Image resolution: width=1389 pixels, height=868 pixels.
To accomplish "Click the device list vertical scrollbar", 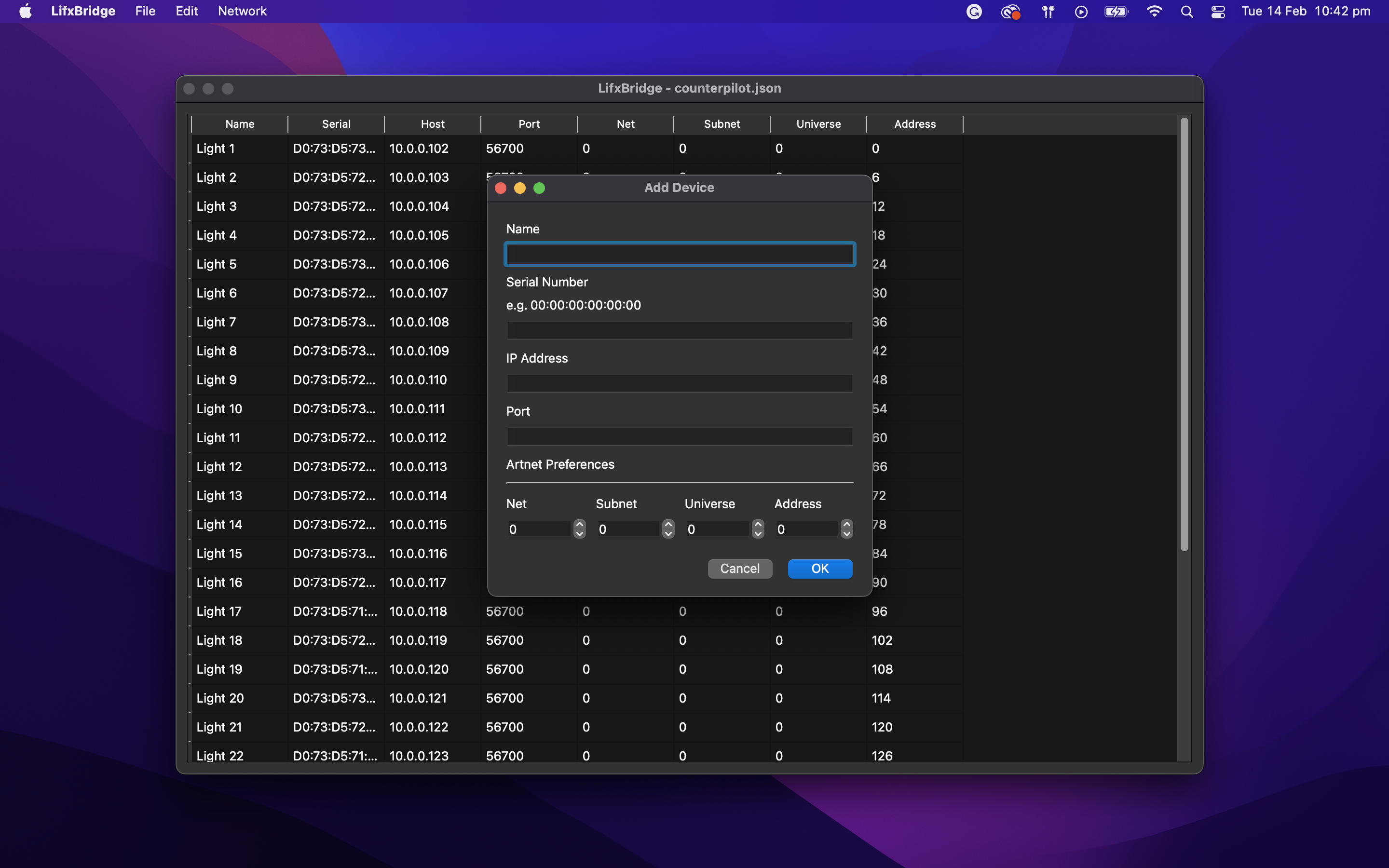I will pyautogui.click(x=1184, y=334).
